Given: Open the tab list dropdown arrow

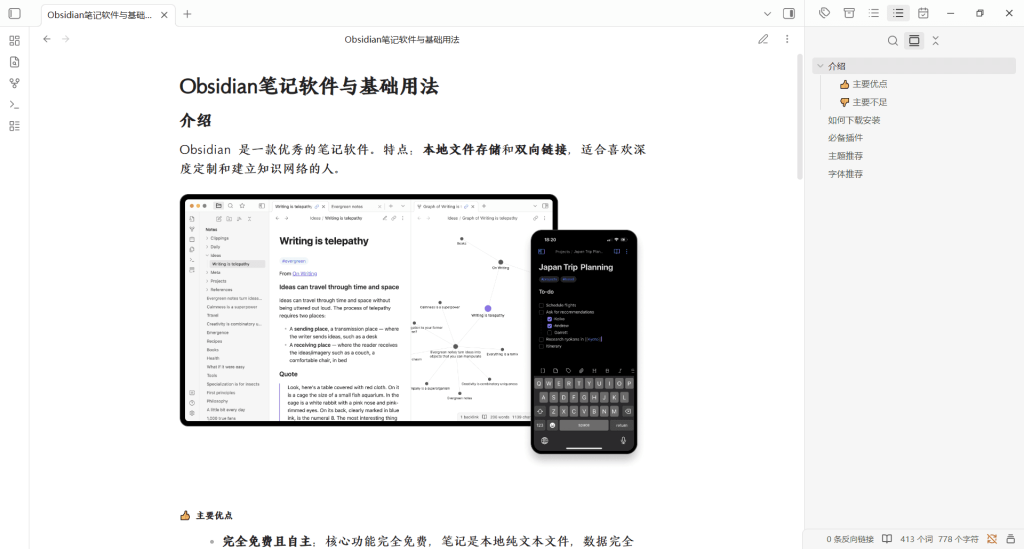Looking at the screenshot, I should [x=767, y=14].
